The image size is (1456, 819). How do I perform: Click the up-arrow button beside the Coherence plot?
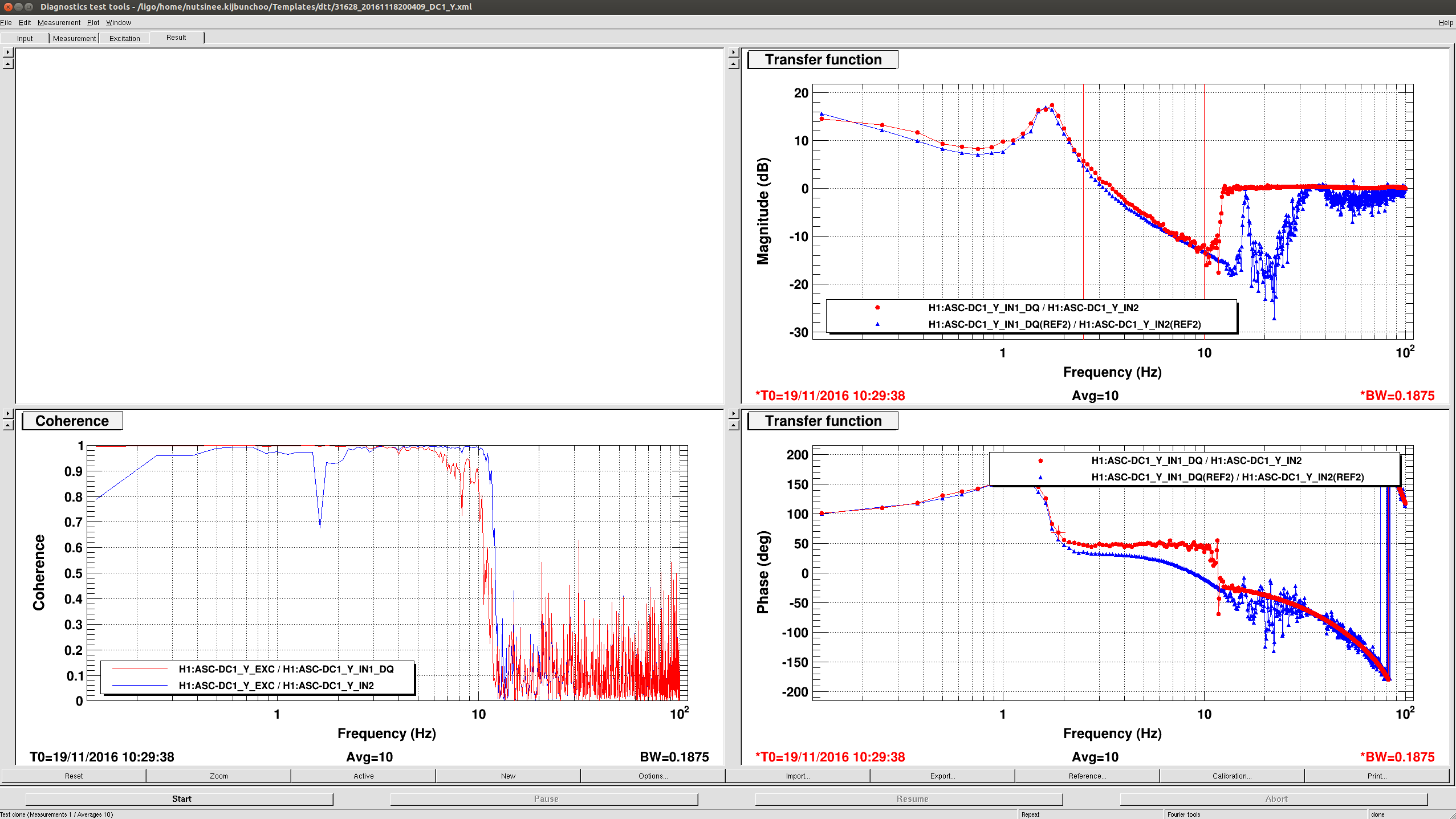7,425
